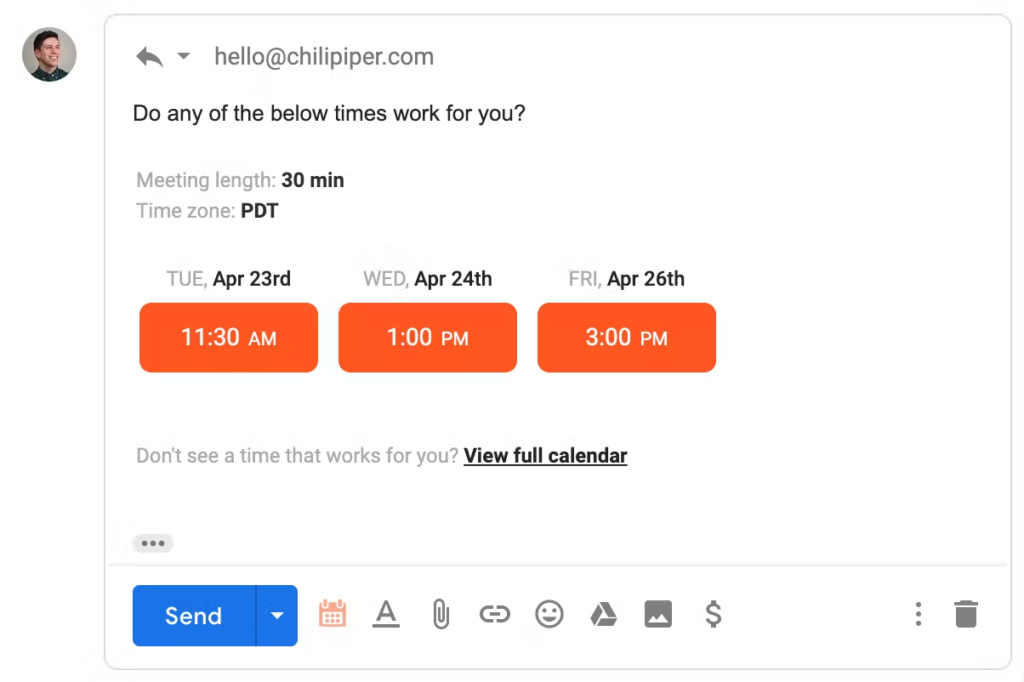Viewport: 1024px width, 682px height.
Task: Insert a photo into the email
Action: (x=657, y=614)
